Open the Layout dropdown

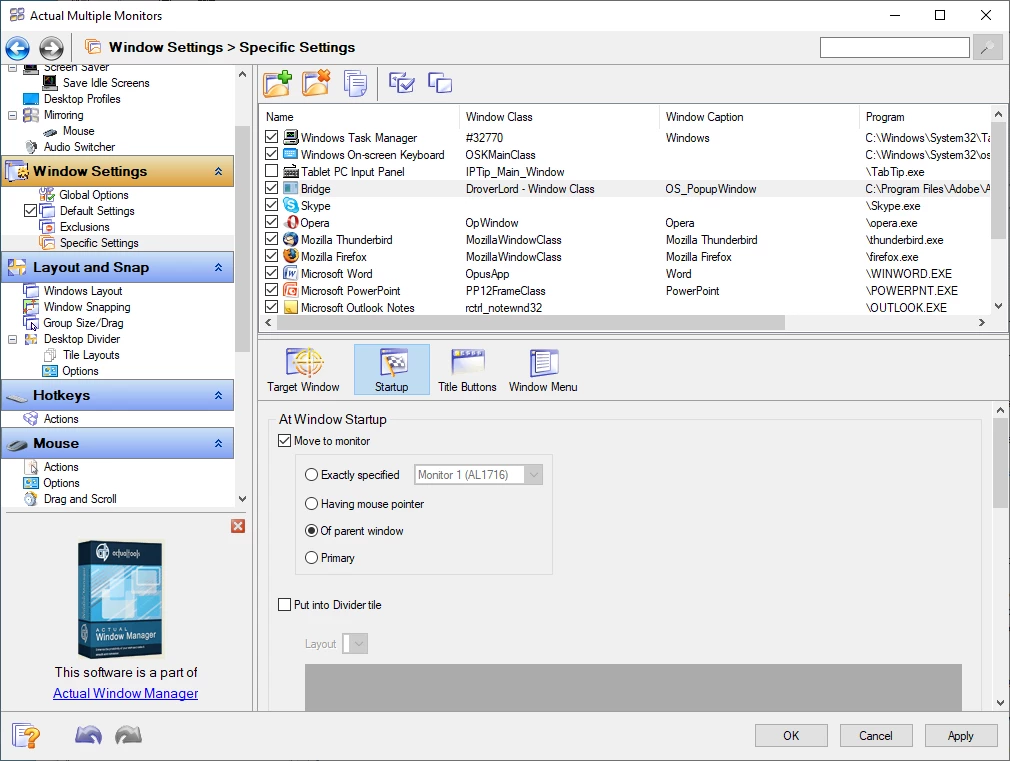tap(355, 643)
